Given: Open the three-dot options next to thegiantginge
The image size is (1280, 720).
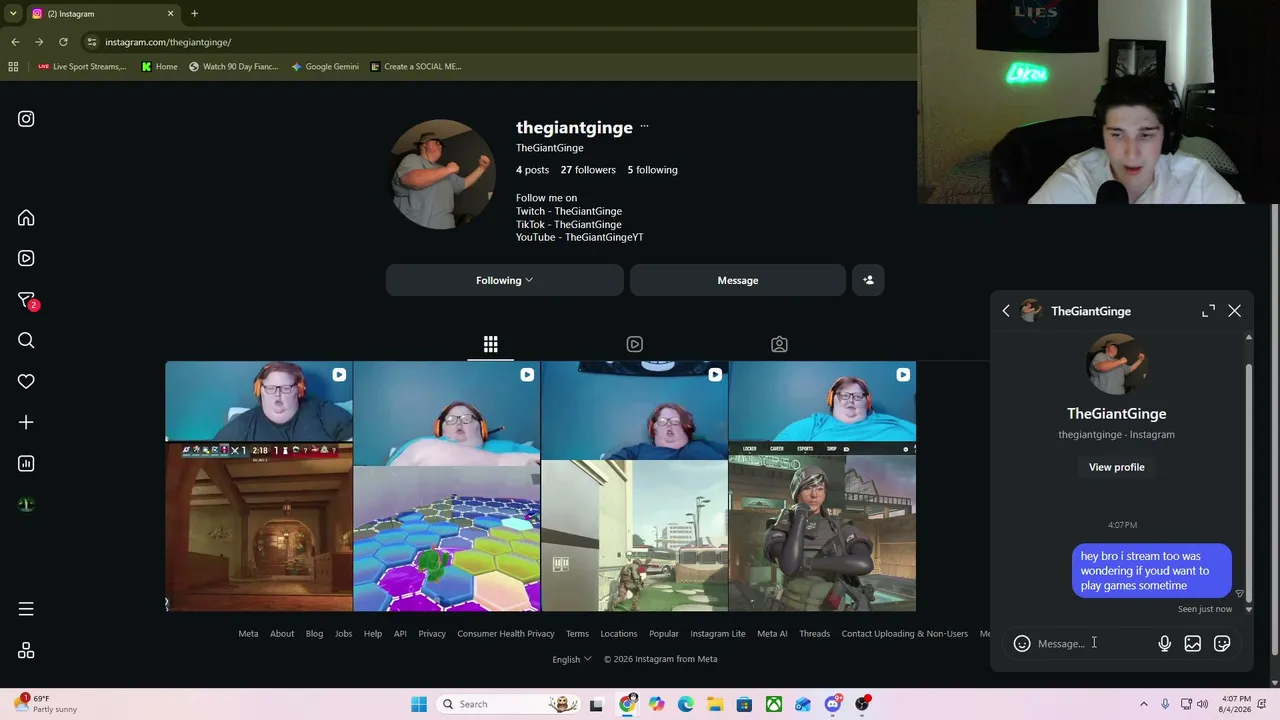Looking at the screenshot, I should (644, 127).
